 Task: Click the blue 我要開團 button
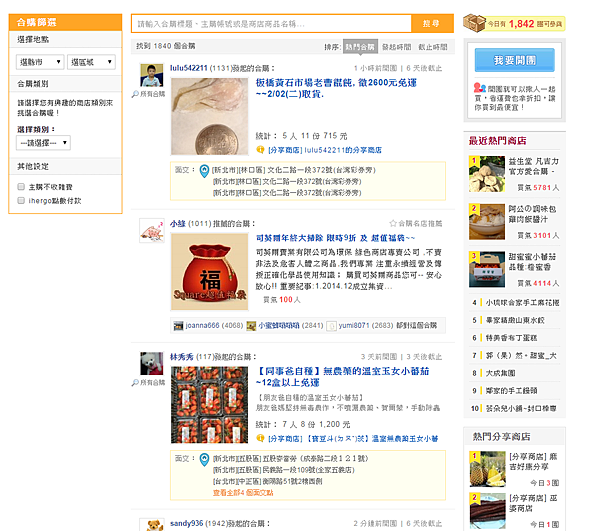pyautogui.click(x=514, y=60)
